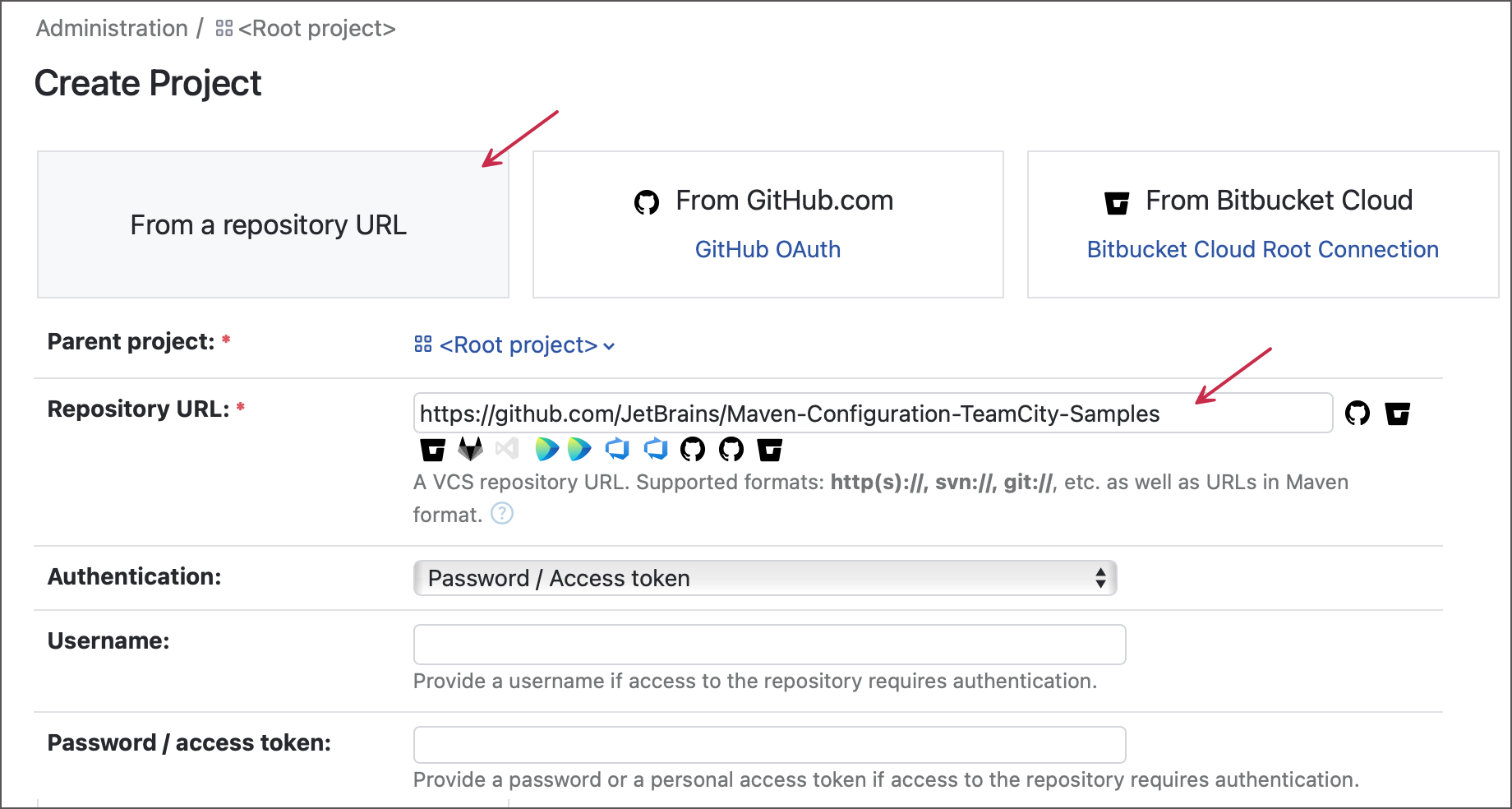Click the GitLab icon below the URL field
1512x809 pixels.
(x=470, y=449)
